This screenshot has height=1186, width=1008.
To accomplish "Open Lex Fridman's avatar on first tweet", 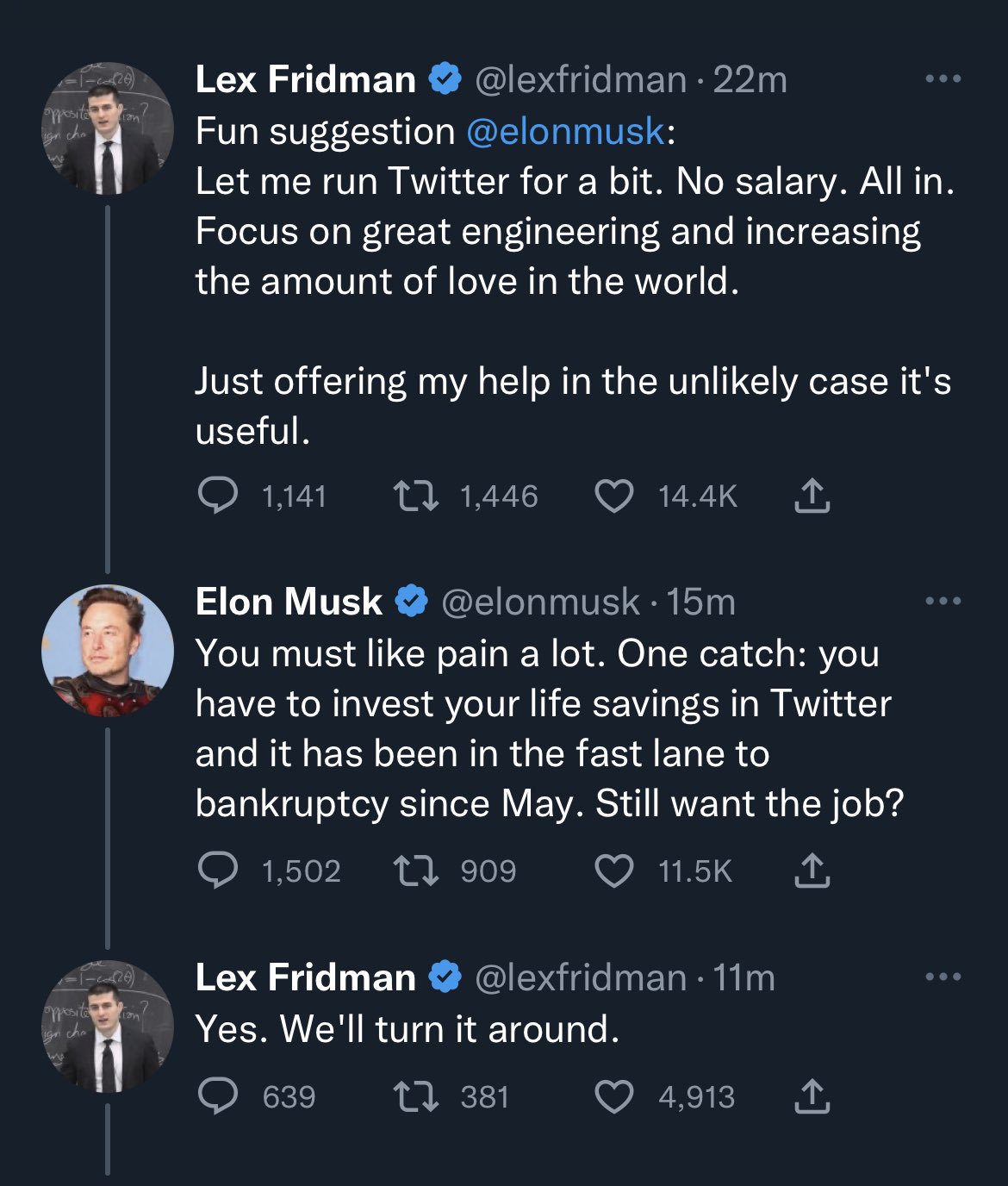I will 108,128.
